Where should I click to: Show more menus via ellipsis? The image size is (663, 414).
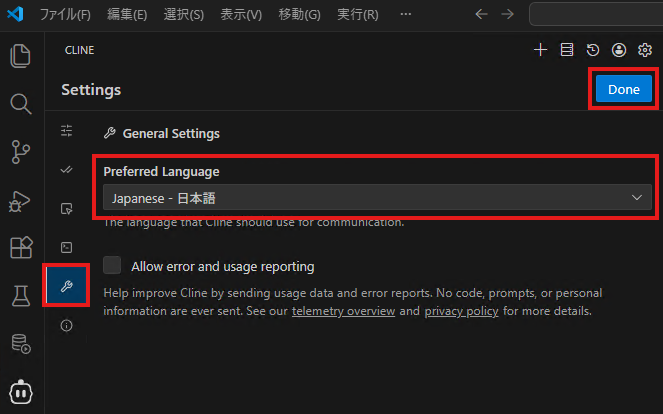pyautogui.click(x=405, y=14)
